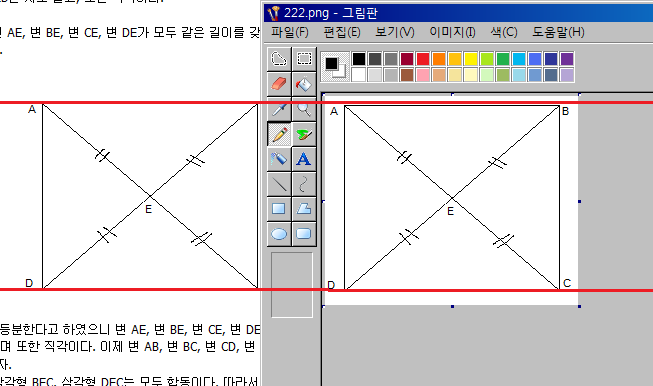Pick the Rectangle shape tool

tap(279, 209)
